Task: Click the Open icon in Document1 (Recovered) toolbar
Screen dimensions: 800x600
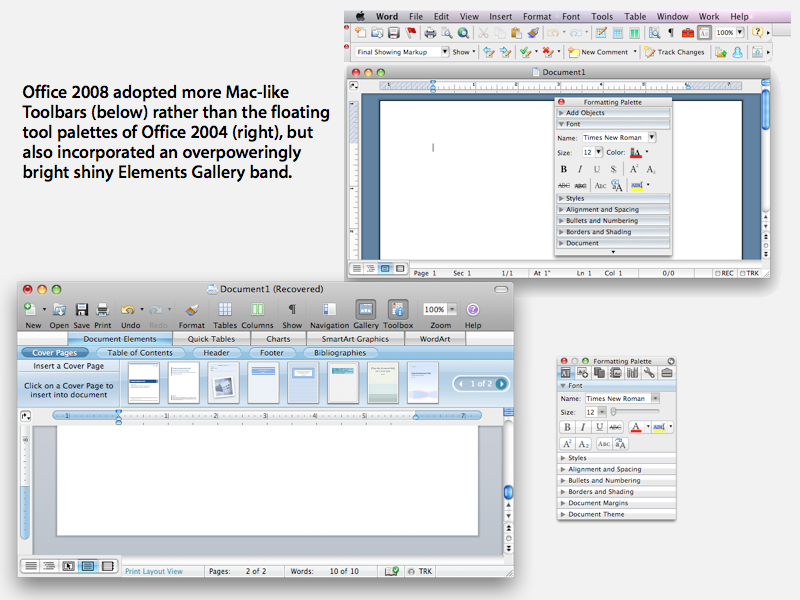Action: pos(59,309)
